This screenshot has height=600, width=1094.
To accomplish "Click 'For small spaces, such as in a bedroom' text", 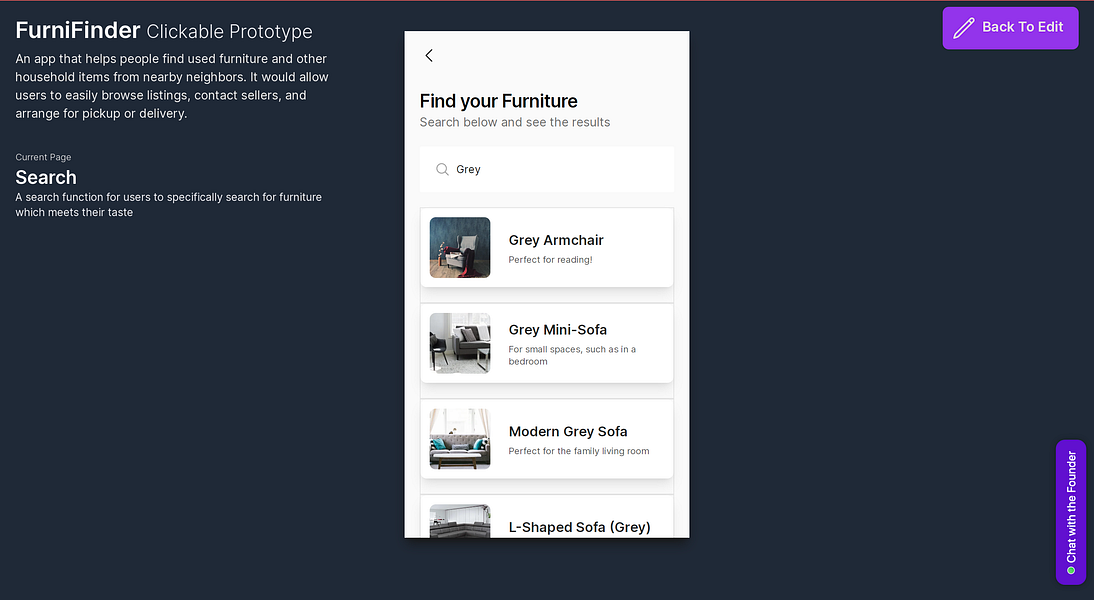I will point(572,355).
